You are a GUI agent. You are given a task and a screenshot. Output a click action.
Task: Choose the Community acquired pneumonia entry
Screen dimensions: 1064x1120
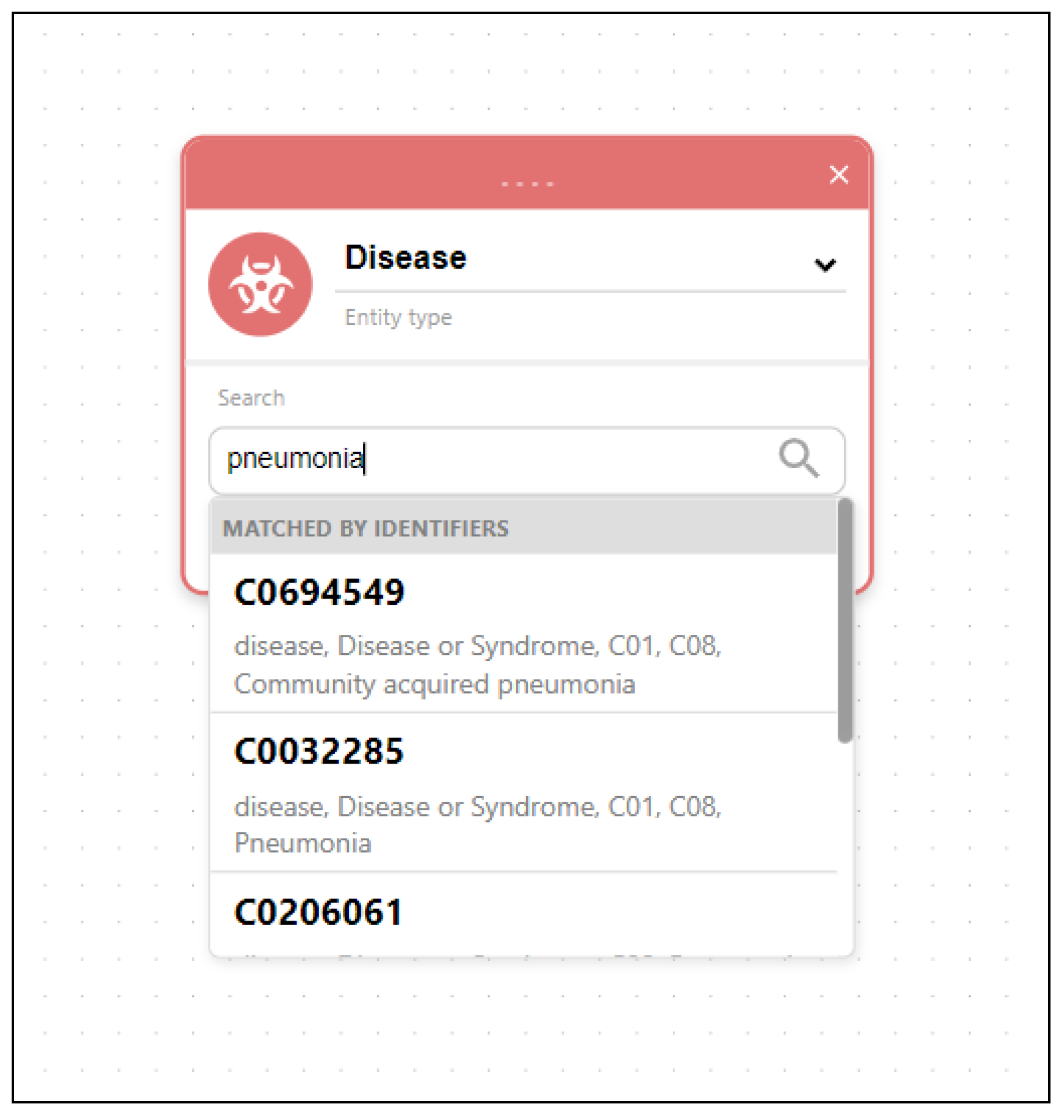[x=434, y=685]
